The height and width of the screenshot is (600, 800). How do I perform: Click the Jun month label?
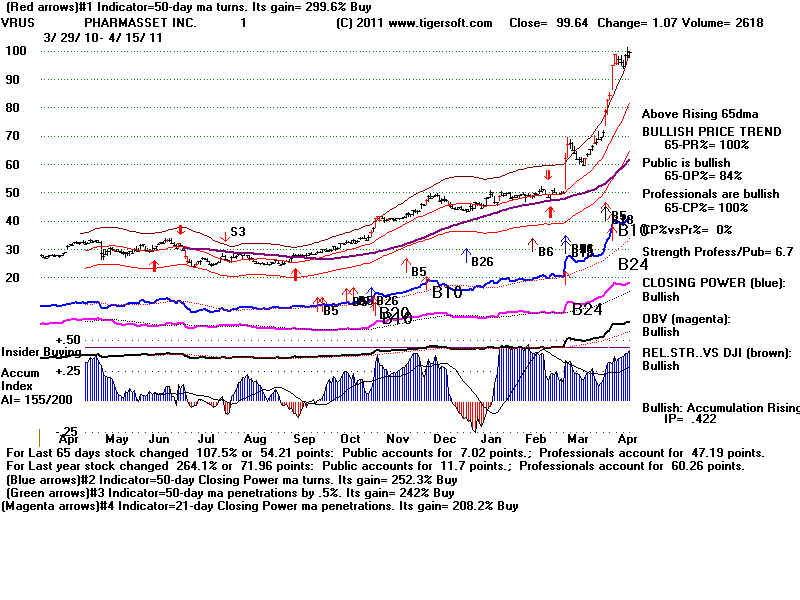click(159, 439)
